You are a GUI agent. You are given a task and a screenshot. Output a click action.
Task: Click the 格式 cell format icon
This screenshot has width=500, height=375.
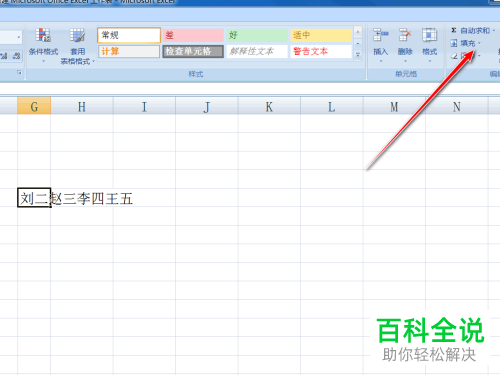click(x=429, y=35)
